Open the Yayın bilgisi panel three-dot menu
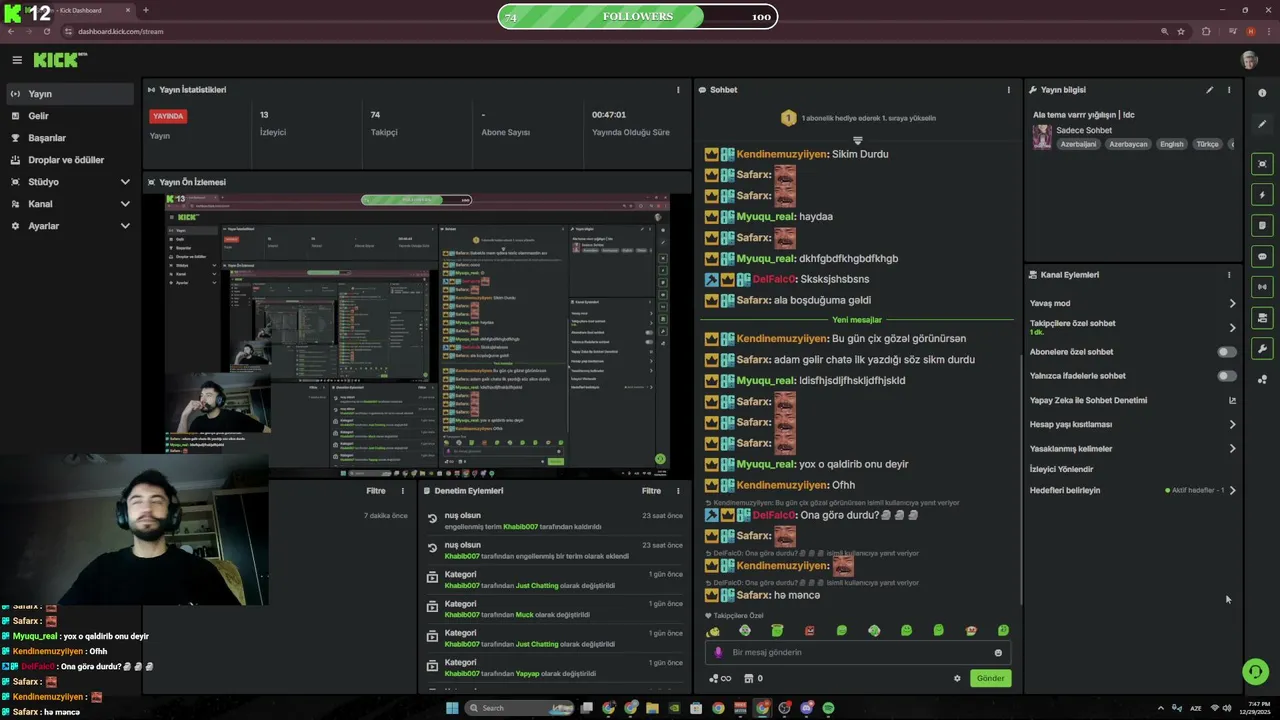Screen dimensions: 1280x720 tap(1229, 90)
